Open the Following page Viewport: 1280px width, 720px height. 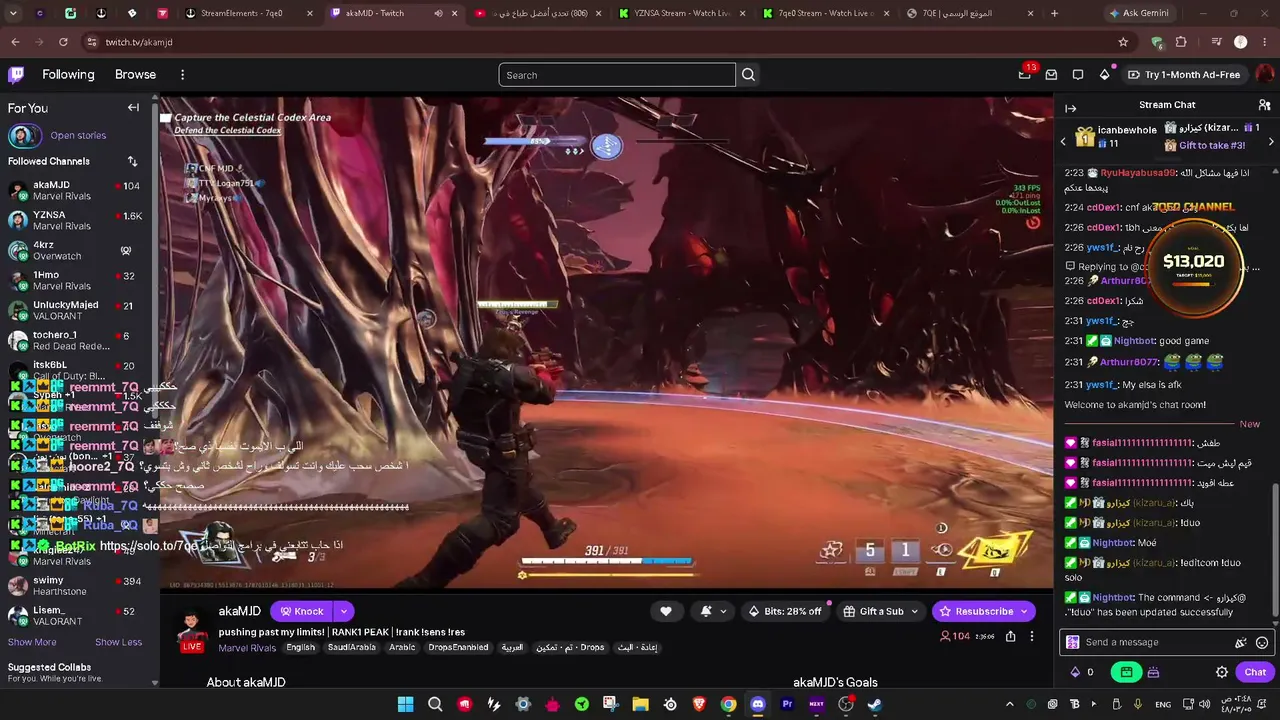[68, 75]
